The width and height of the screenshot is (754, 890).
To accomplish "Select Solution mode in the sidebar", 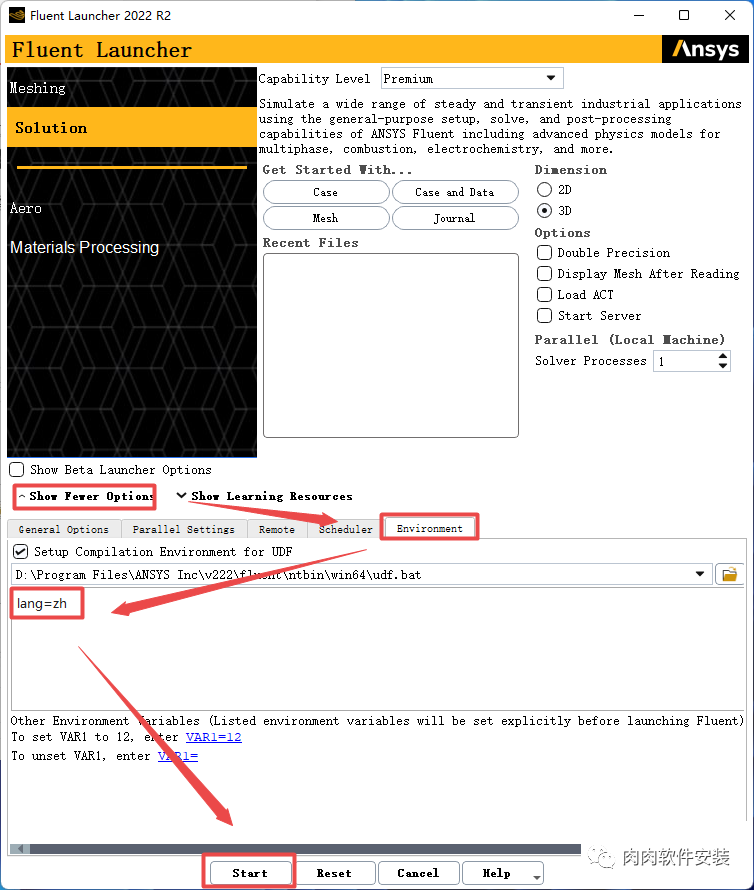I will [x=132, y=127].
